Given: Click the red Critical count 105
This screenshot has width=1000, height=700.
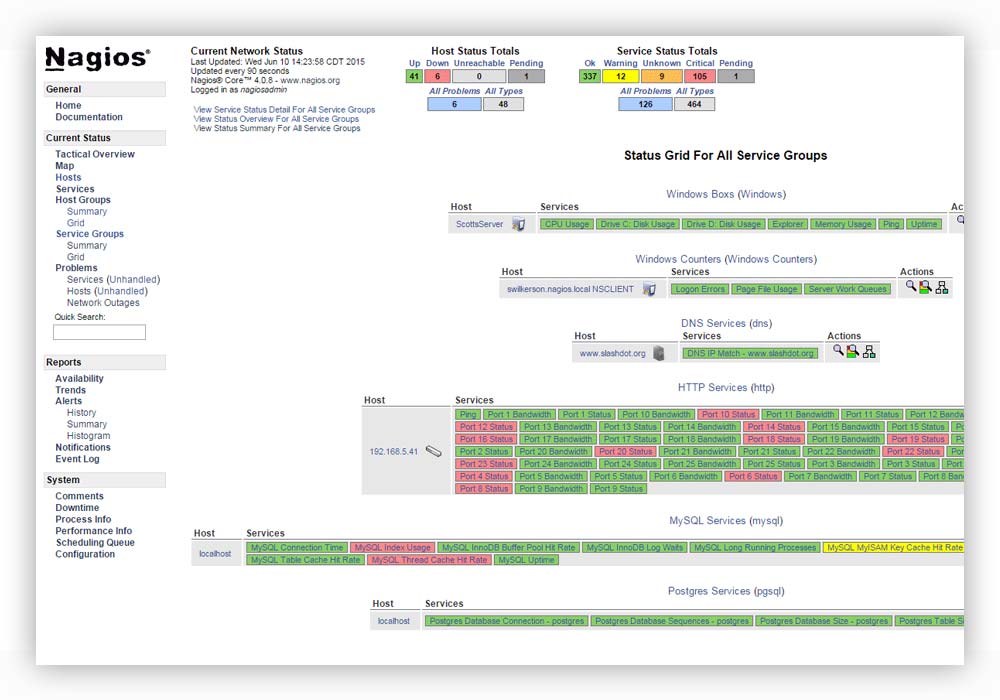Looking at the screenshot, I should (x=700, y=76).
